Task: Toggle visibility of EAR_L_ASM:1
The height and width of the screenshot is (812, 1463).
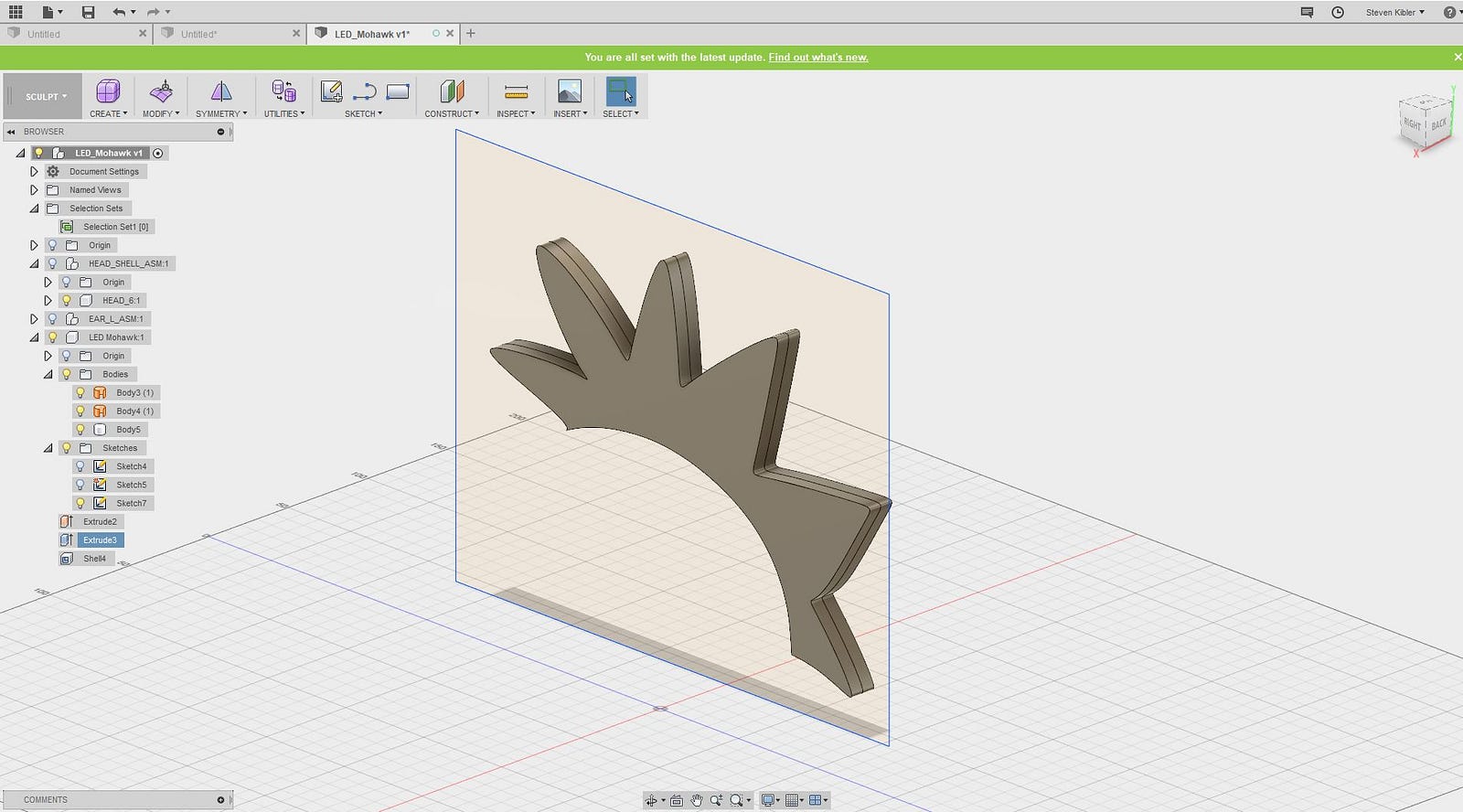Action: [52, 318]
